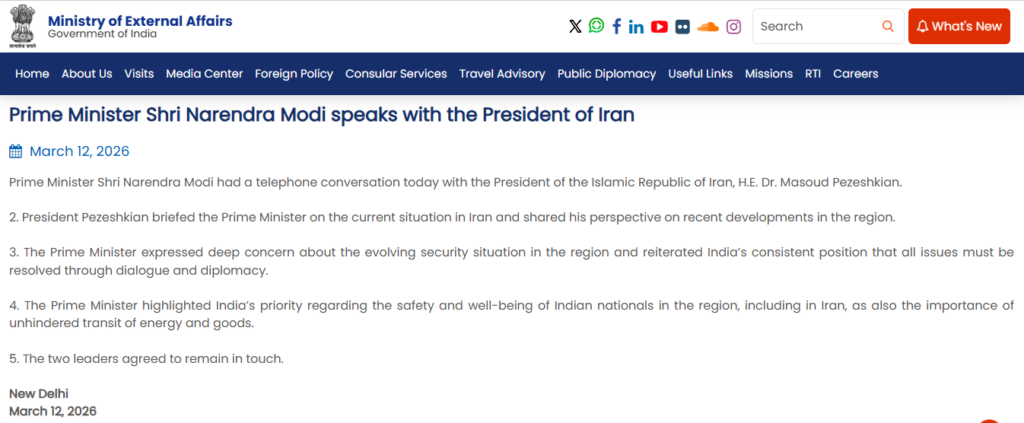This screenshot has height=423, width=1024.
Task: Open the WhatsApp channel icon
Action: (596, 26)
